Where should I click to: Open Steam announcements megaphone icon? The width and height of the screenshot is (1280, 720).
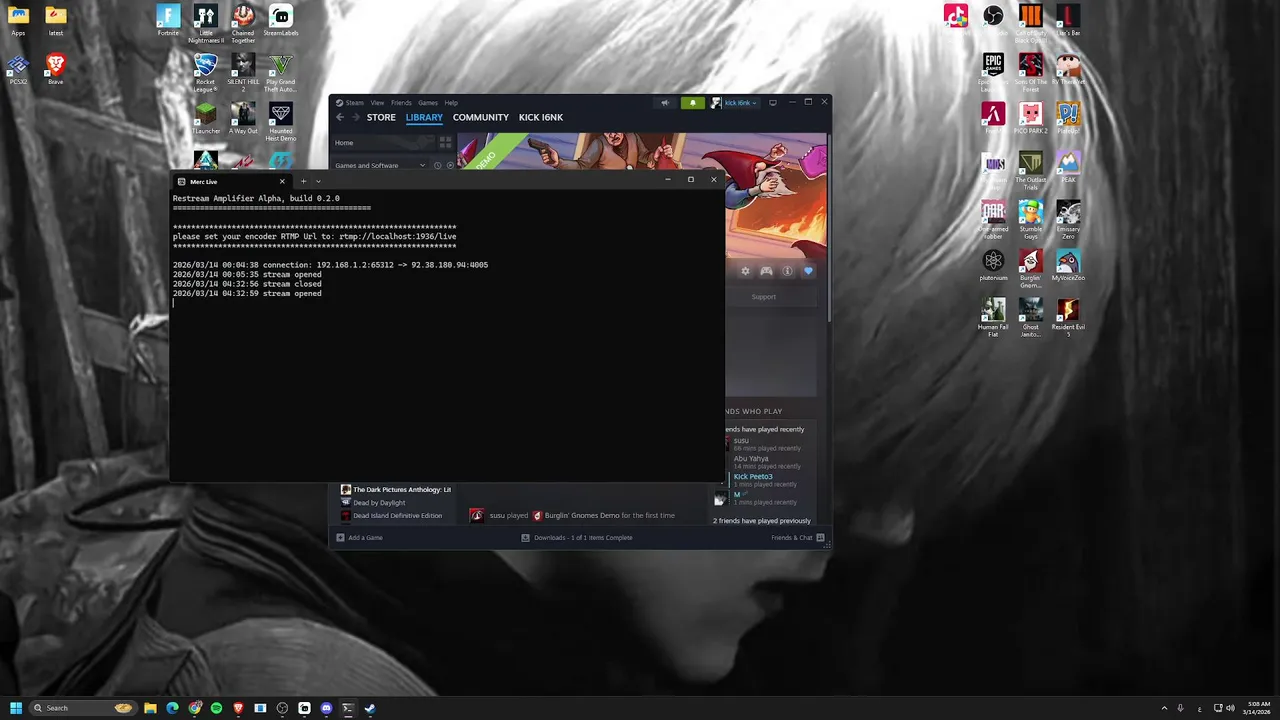pyautogui.click(x=665, y=102)
